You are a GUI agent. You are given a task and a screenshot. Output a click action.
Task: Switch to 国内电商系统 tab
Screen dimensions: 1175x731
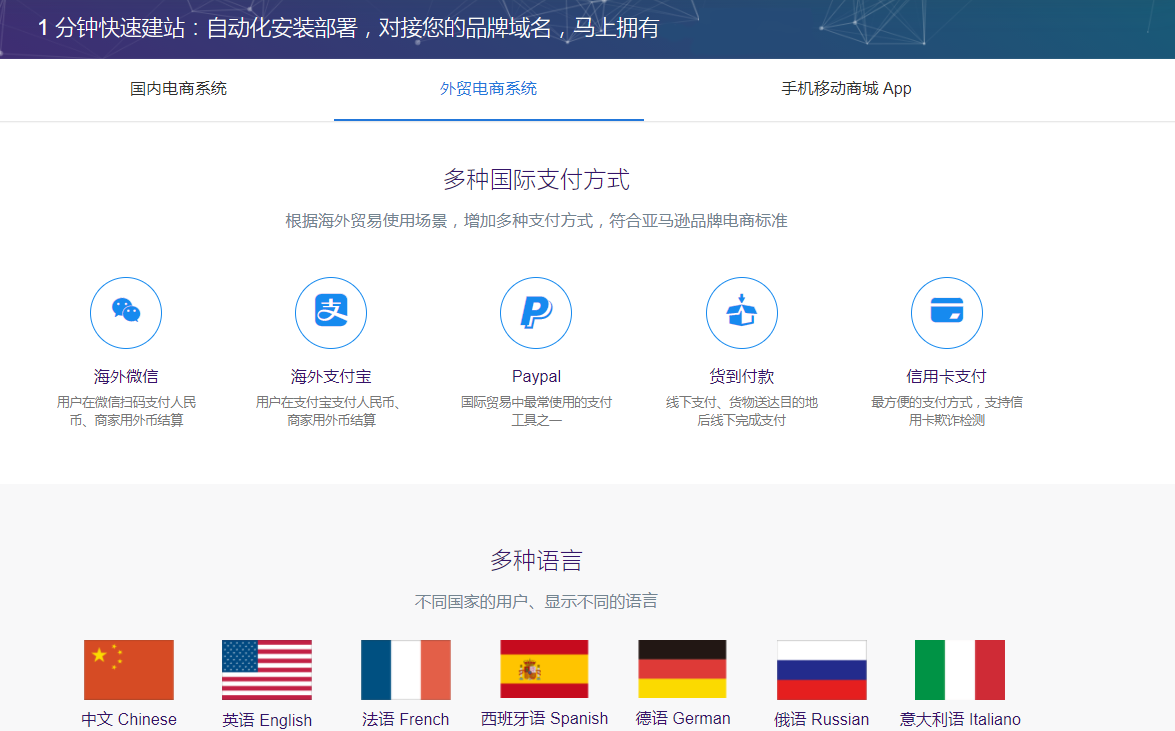[x=178, y=88]
